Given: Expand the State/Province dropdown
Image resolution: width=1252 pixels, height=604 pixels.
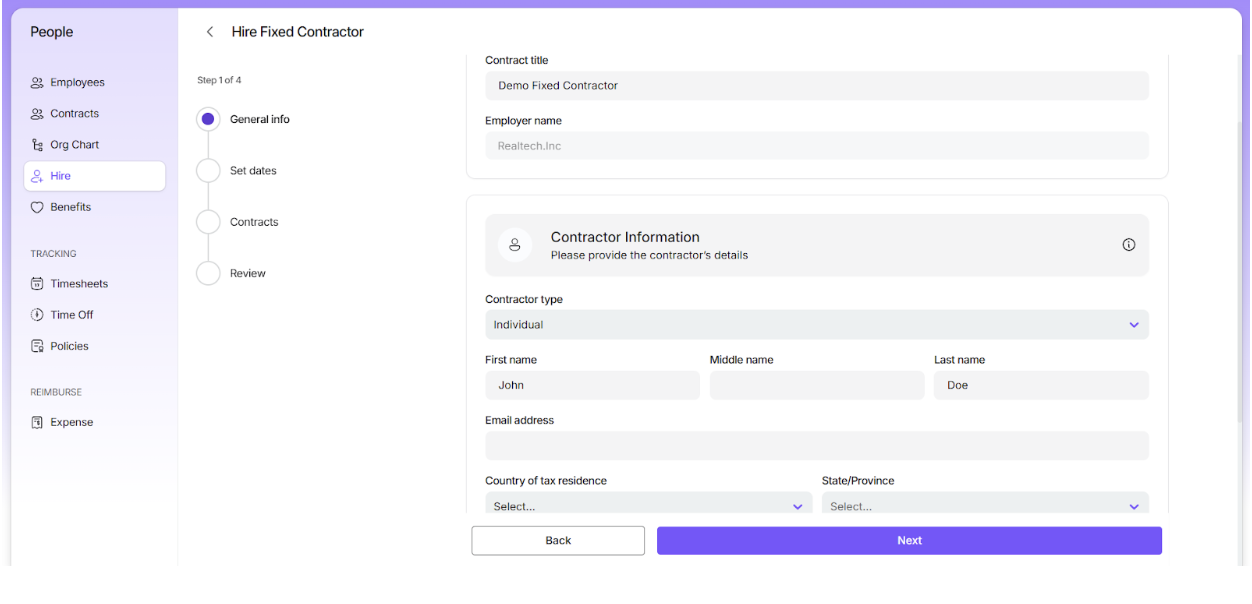Looking at the screenshot, I should pos(984,505).
